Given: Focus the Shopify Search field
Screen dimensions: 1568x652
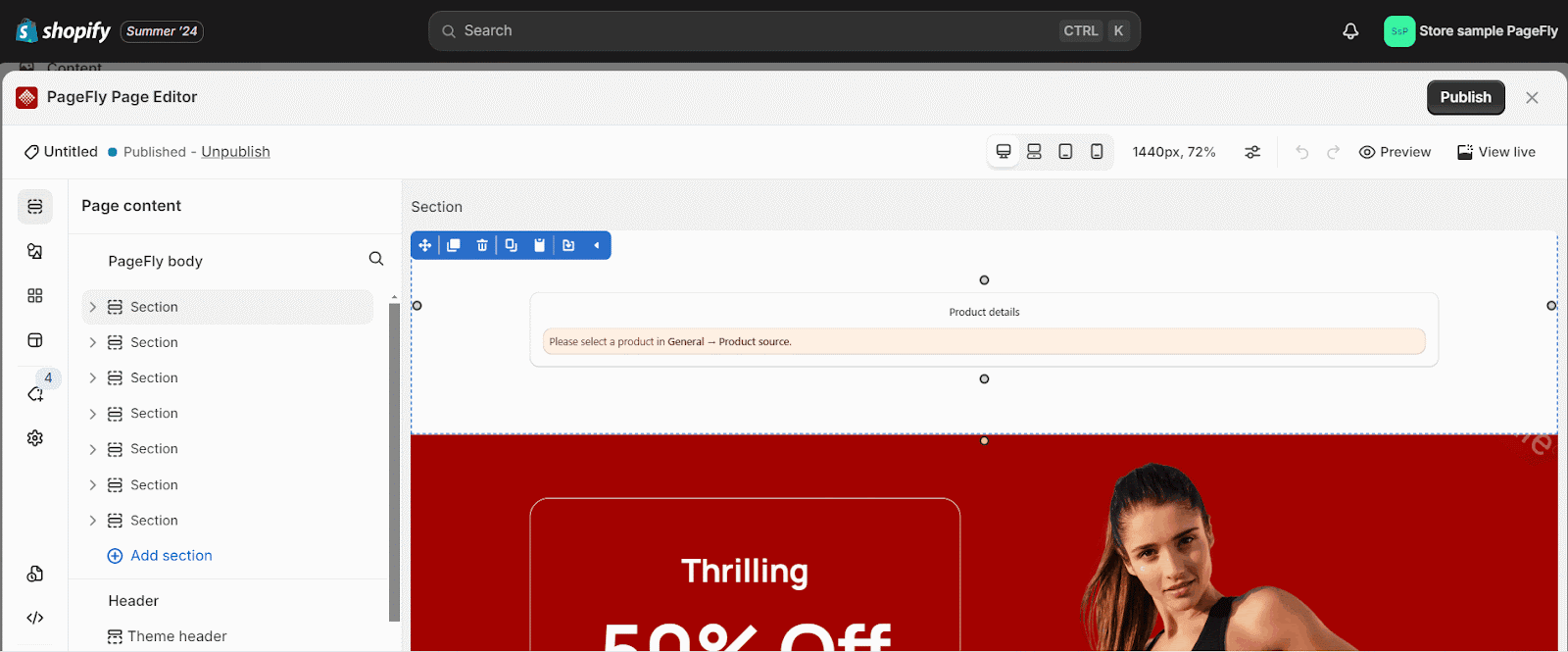Looking at the screenshot, I should click(784, 31).
